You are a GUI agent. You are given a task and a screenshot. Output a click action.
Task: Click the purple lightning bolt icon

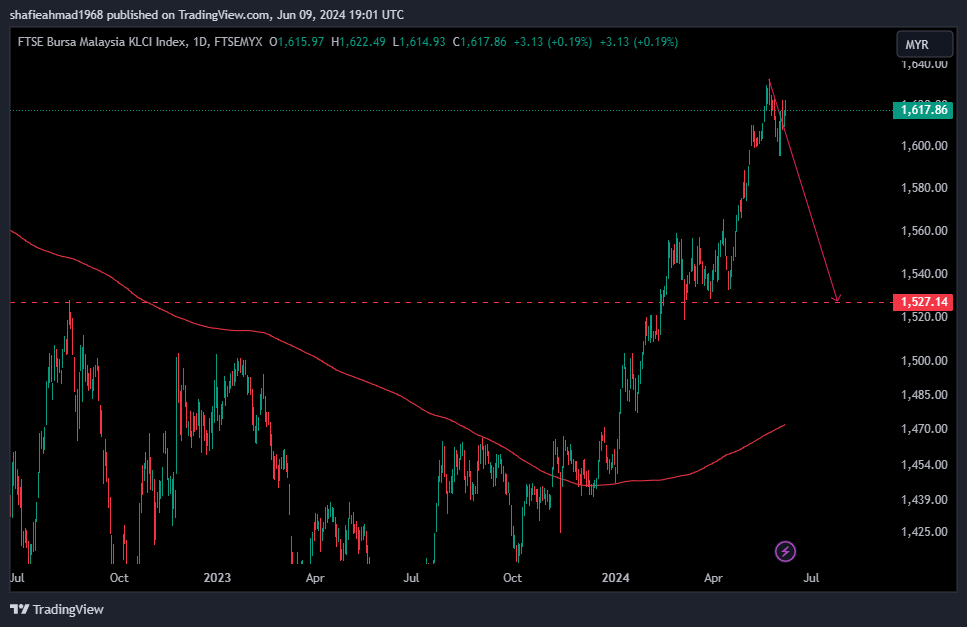(785, 551)
